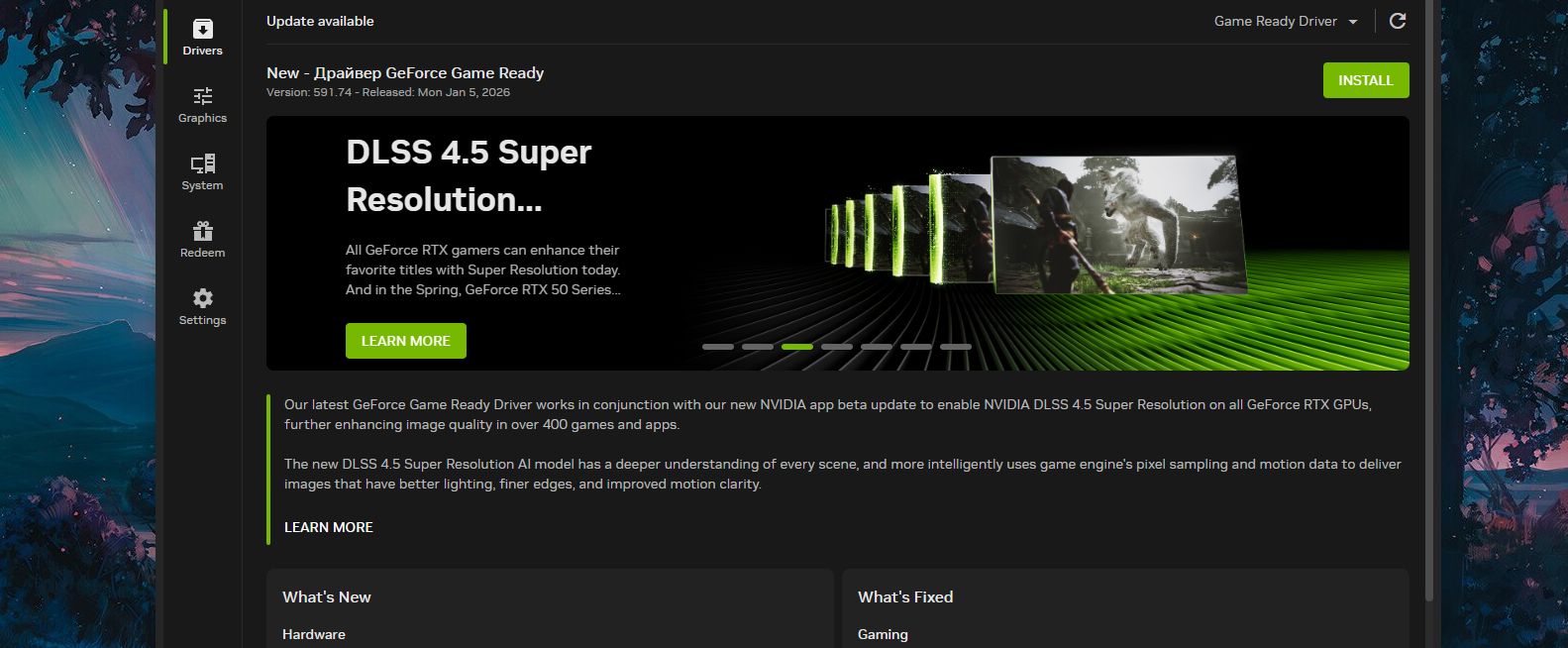Click the DLSS 4.5 Super Resolution headline

pyautogui.click(x=469, y=175)
